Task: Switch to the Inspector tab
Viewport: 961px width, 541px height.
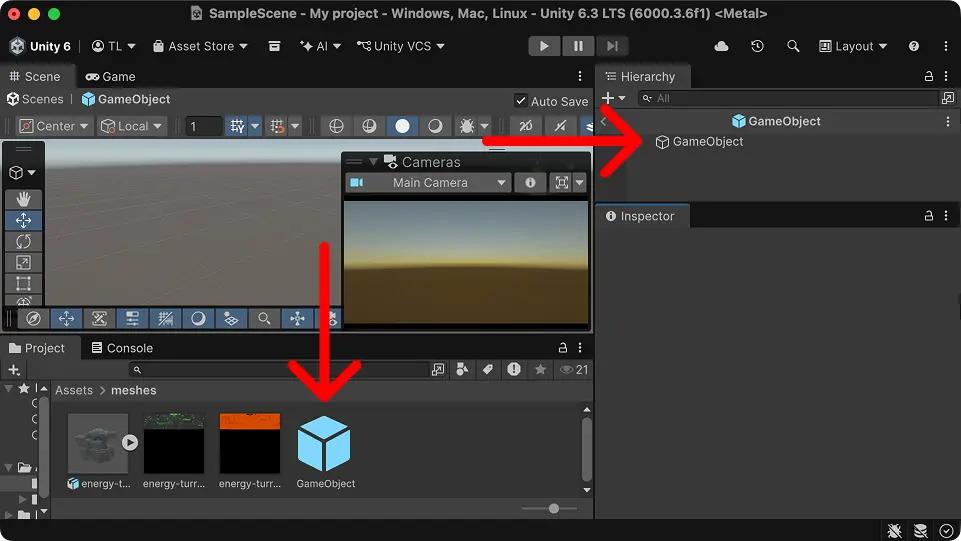Action: pos(640,216)
